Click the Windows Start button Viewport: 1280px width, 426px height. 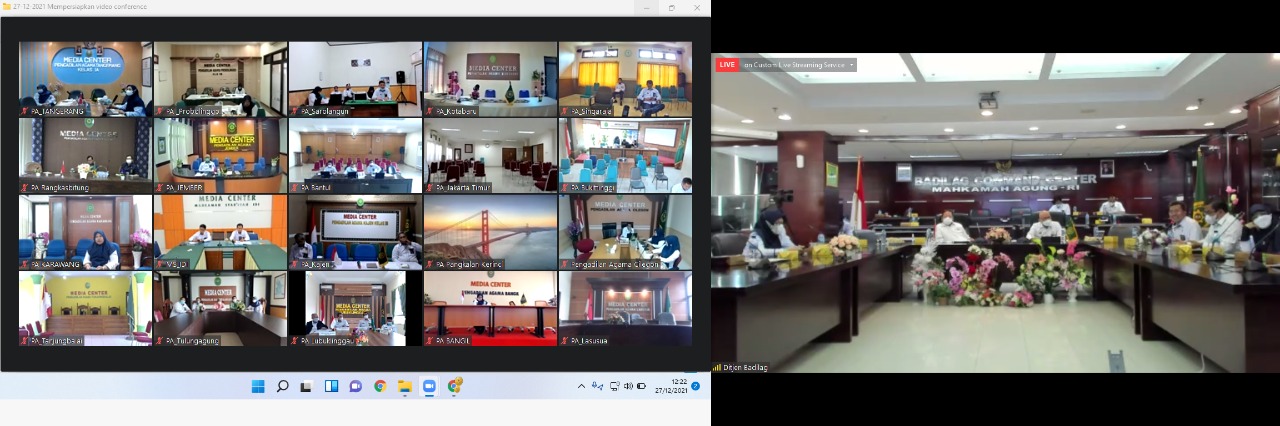258,386
